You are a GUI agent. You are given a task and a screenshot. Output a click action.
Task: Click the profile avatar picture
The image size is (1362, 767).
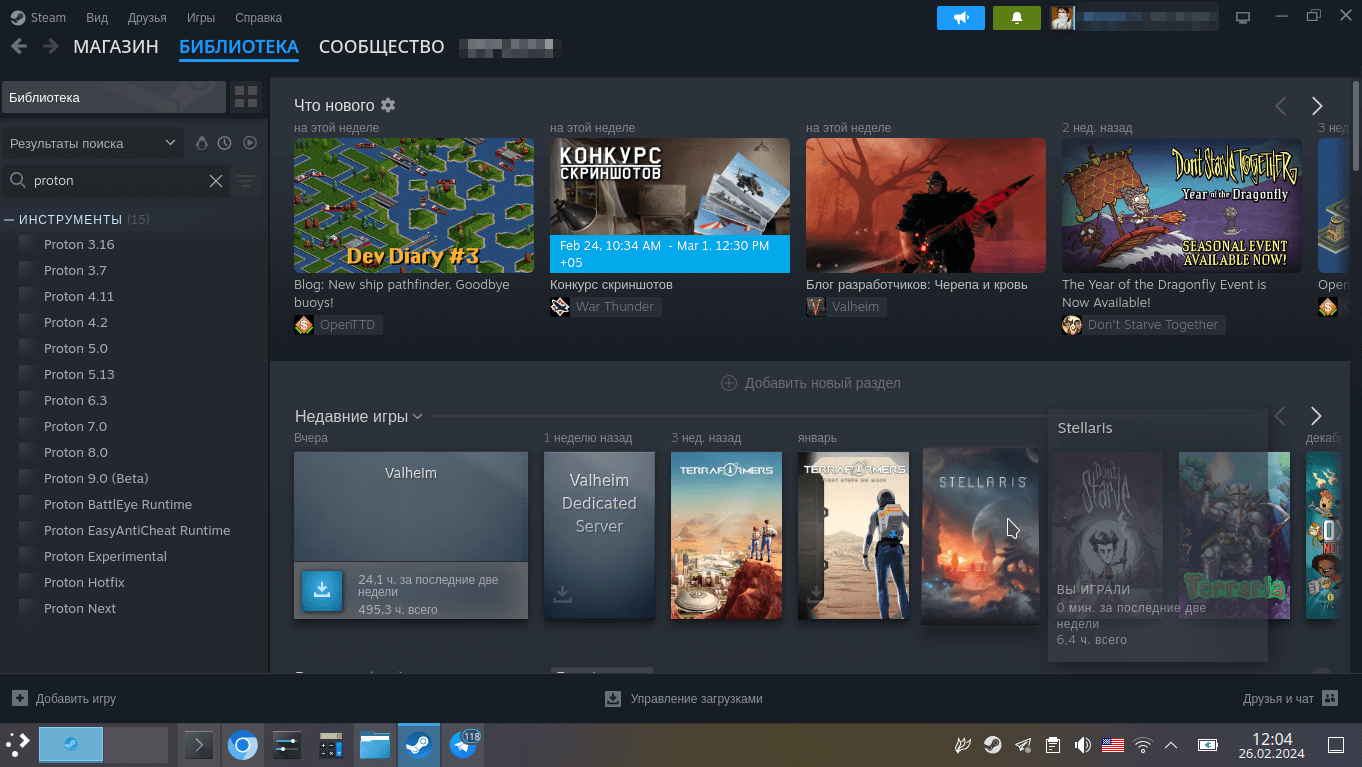point(1062,18)
